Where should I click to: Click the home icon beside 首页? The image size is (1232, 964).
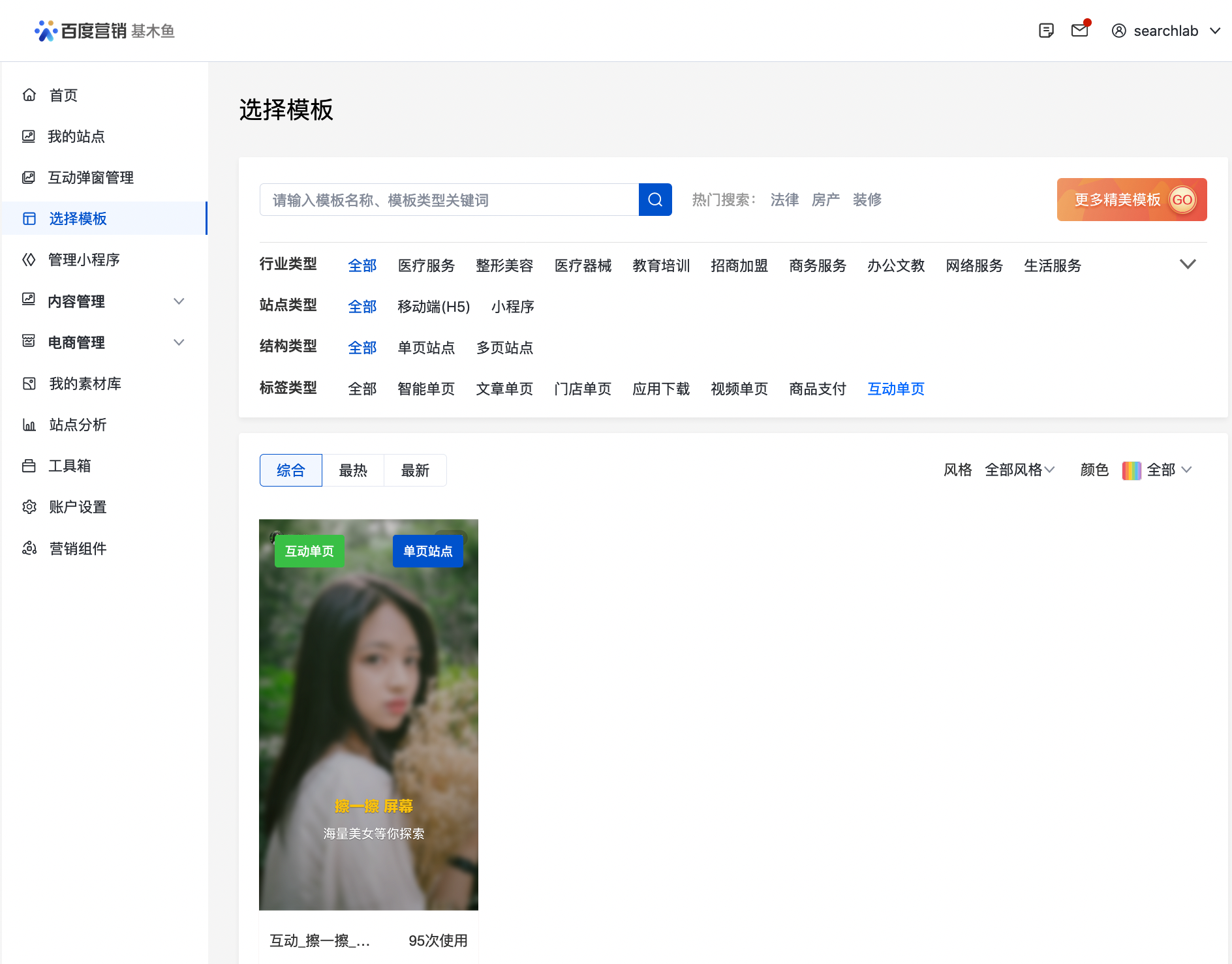(x=29, y=95)
